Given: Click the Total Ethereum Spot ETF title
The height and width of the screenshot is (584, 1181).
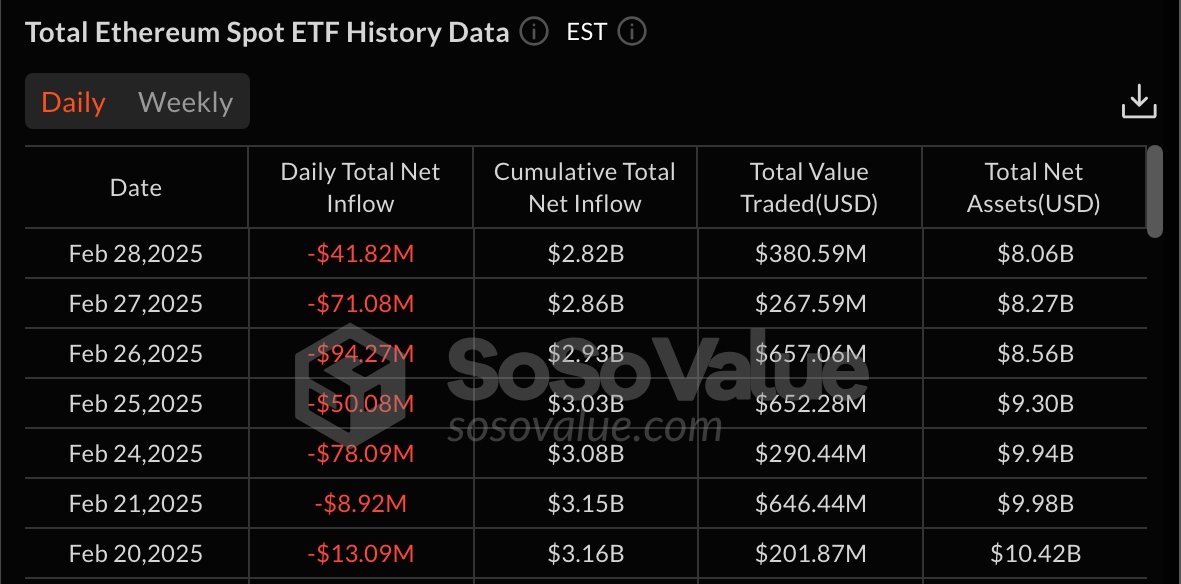Looking at the screenshot, I should point(268,31).
